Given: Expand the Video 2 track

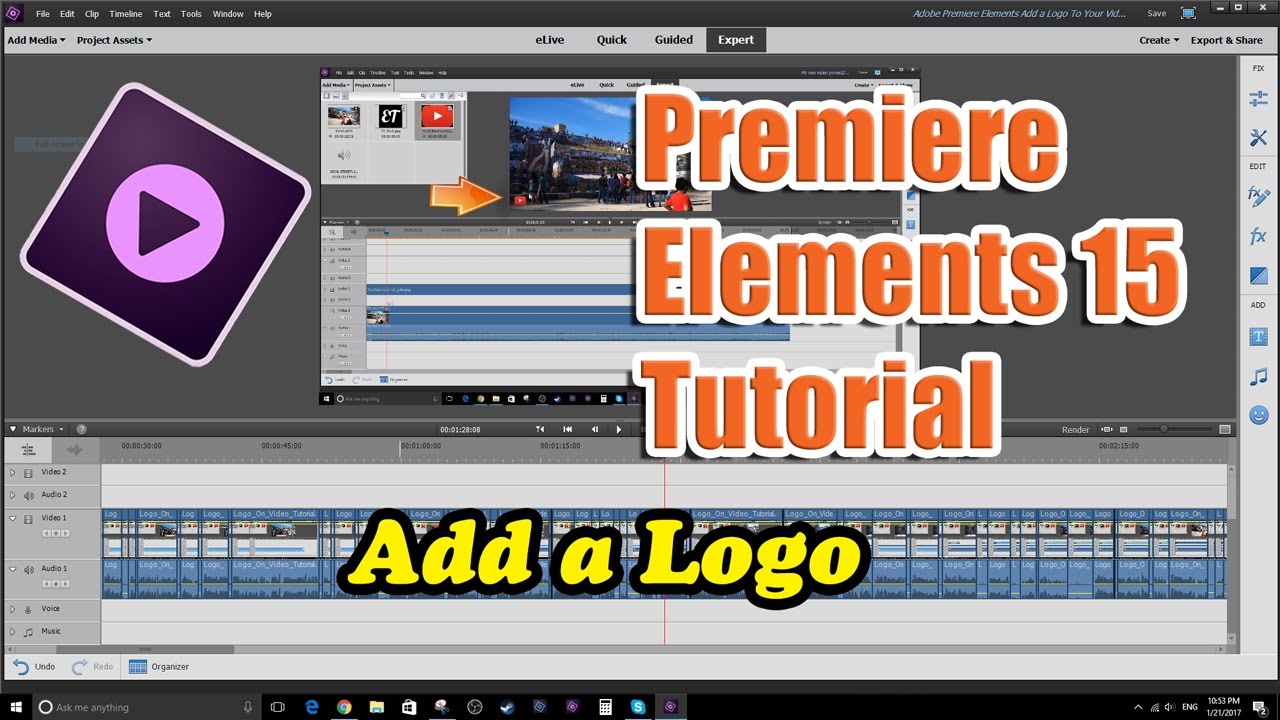Looking at the screenshot, I should [x=12, y=473].
